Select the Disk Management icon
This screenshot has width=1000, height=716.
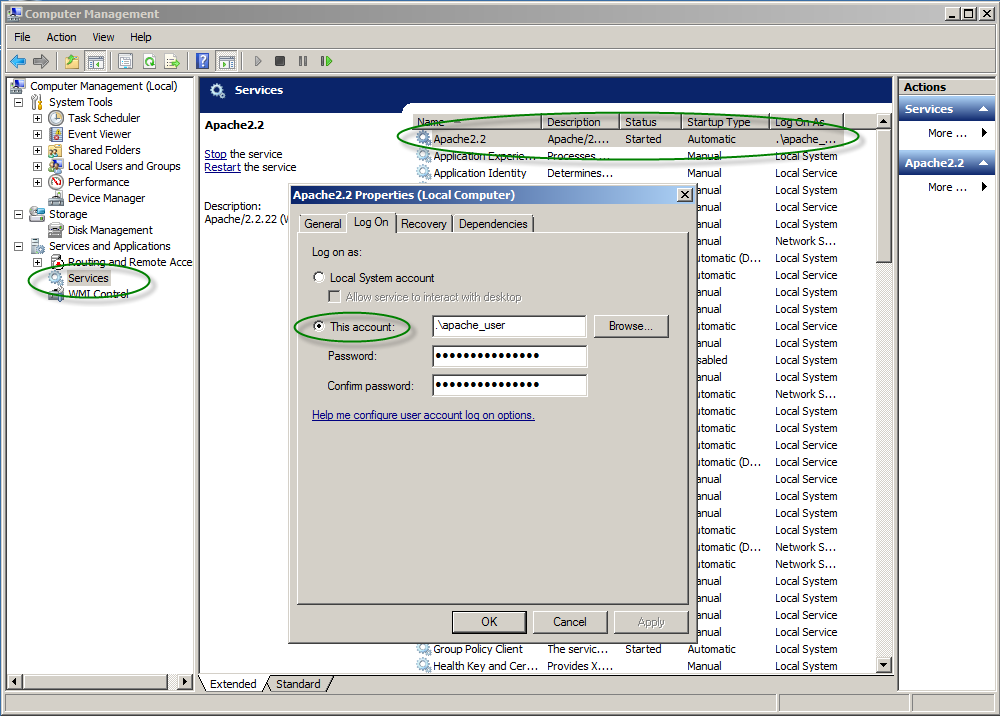point(56,230)
